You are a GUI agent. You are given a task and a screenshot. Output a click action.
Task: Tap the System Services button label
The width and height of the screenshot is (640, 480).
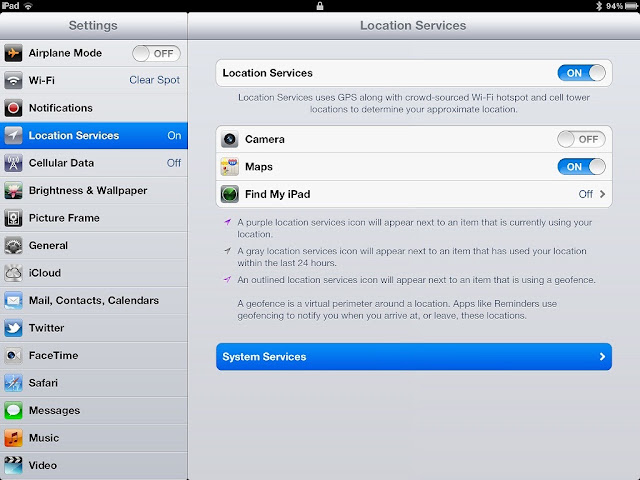pyautogui.click(x=264, y=357)
